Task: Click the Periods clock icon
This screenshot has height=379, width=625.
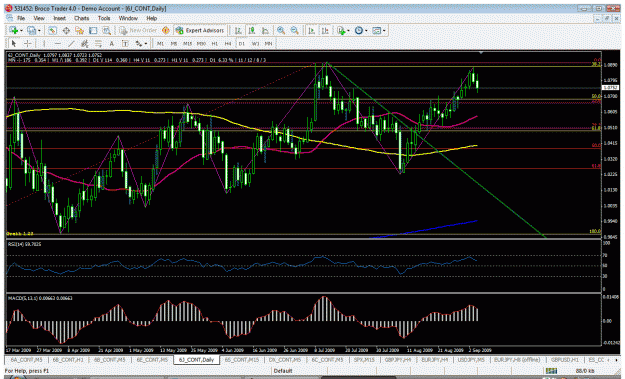Action: point(359,31)
